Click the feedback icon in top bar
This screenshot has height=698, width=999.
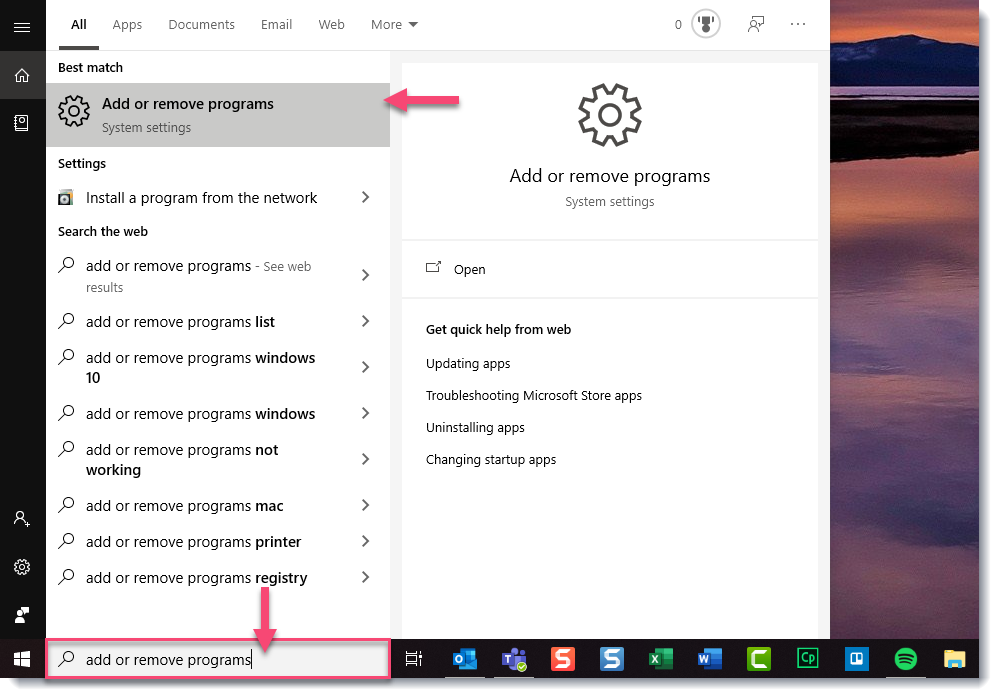756,25
